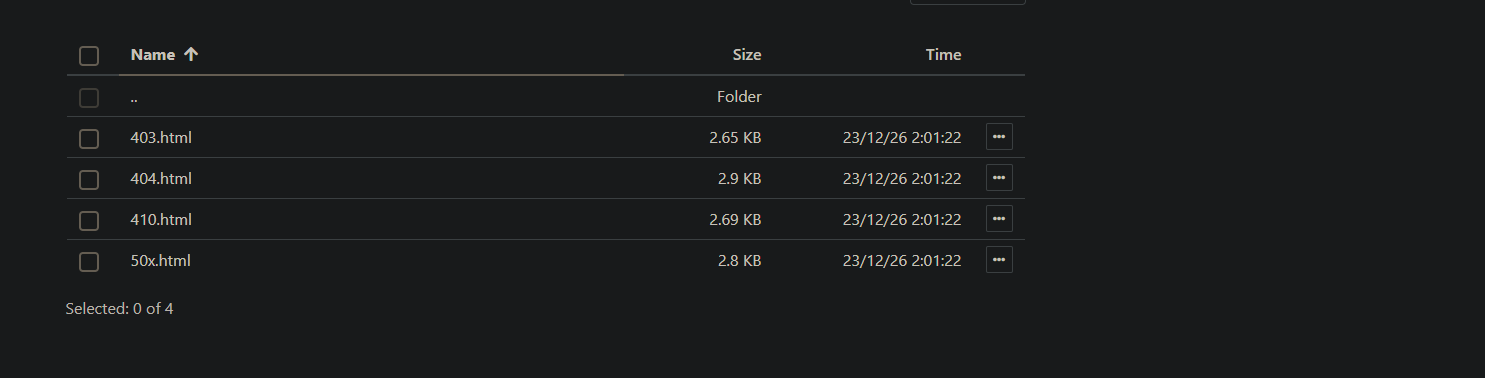Open more options for 403.html

coord(999,137)
